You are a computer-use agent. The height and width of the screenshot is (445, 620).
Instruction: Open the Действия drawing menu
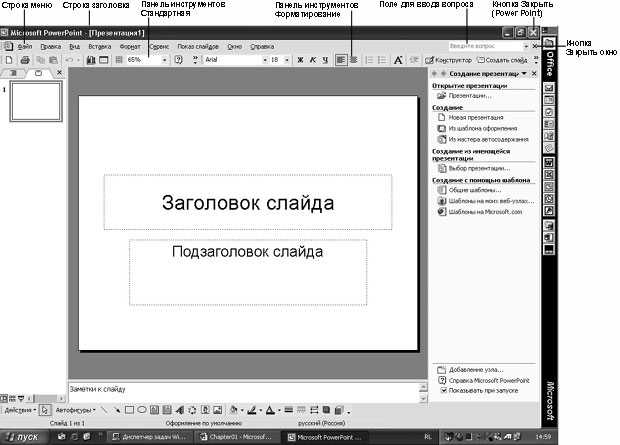tap(20, 410)
